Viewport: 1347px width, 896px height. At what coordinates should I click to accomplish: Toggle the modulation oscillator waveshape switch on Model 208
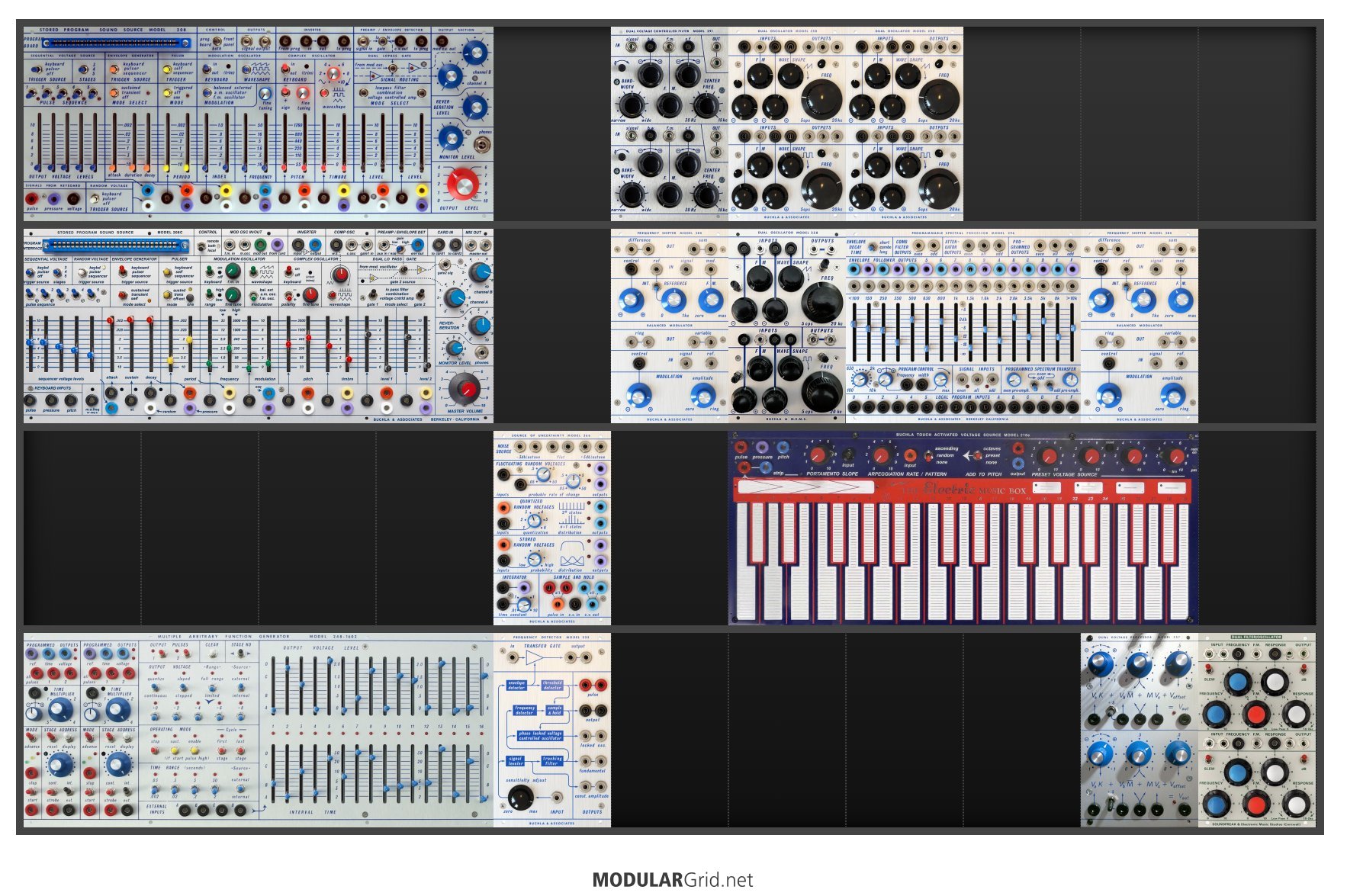(245, 69)
